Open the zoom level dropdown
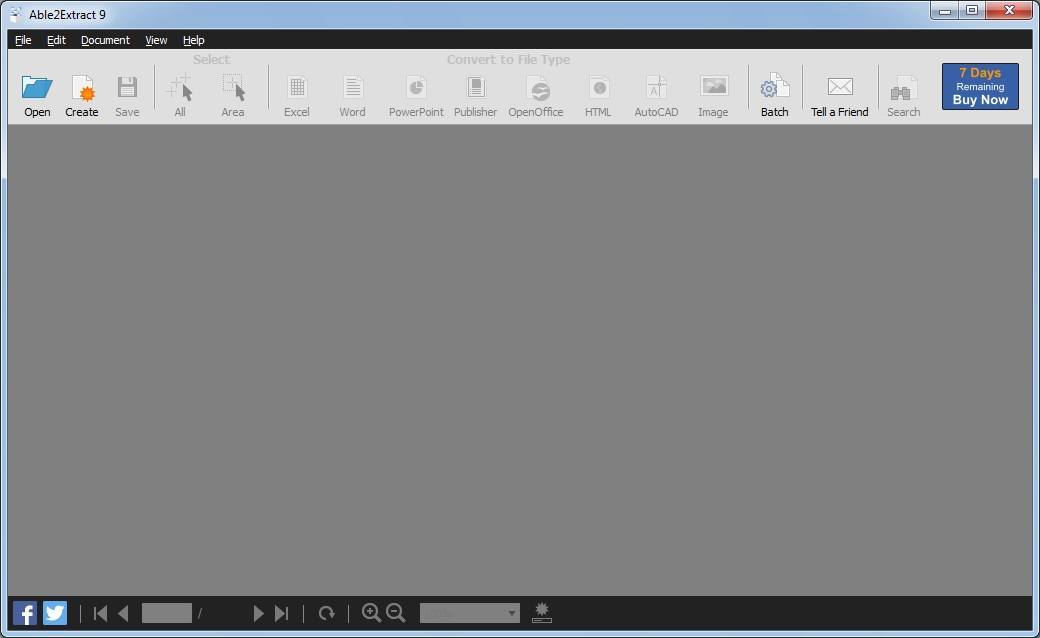The width and height of the screenshot is (1040, 638). point(470,613)
